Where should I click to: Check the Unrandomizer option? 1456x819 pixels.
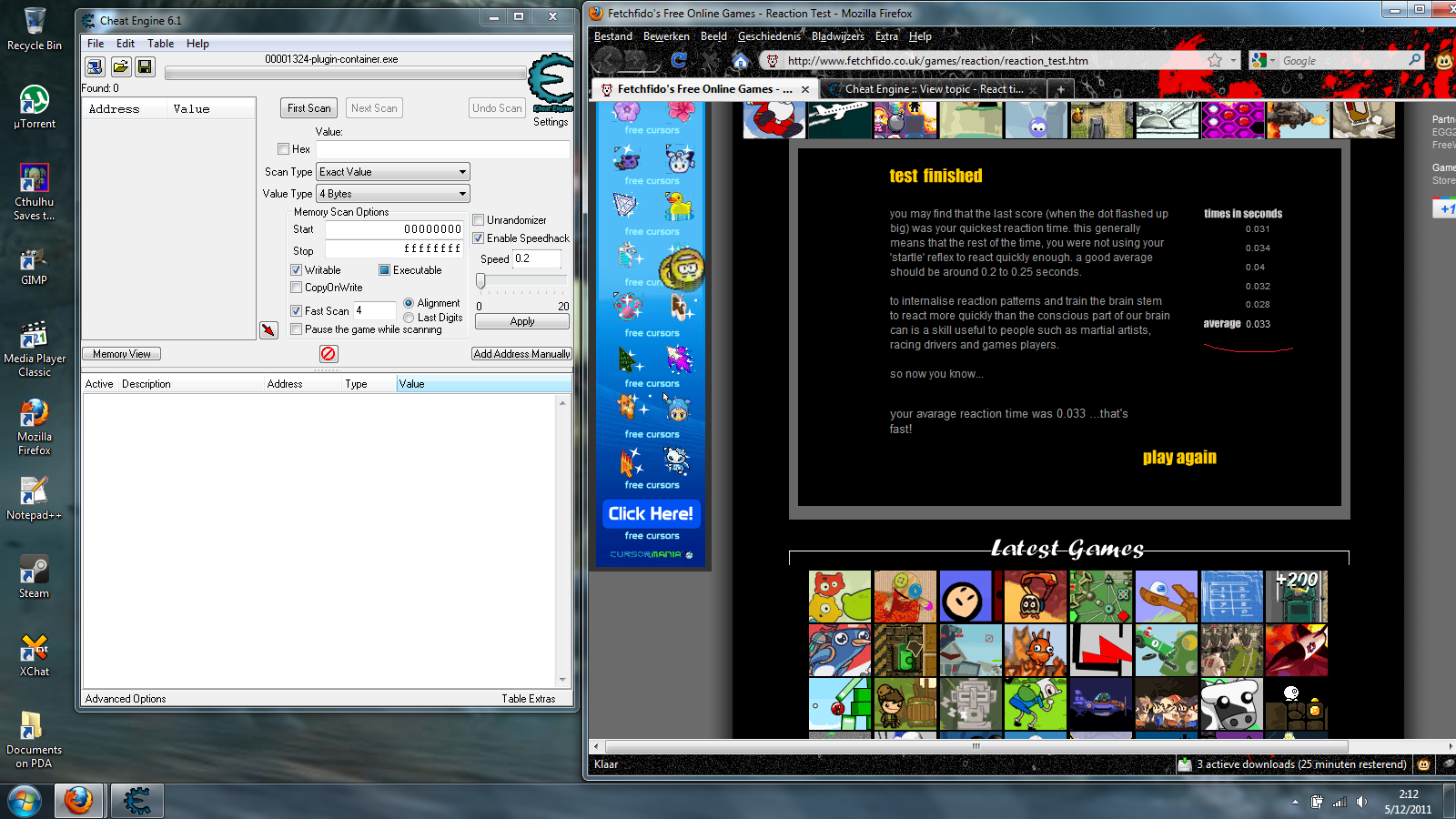[479, 220]
